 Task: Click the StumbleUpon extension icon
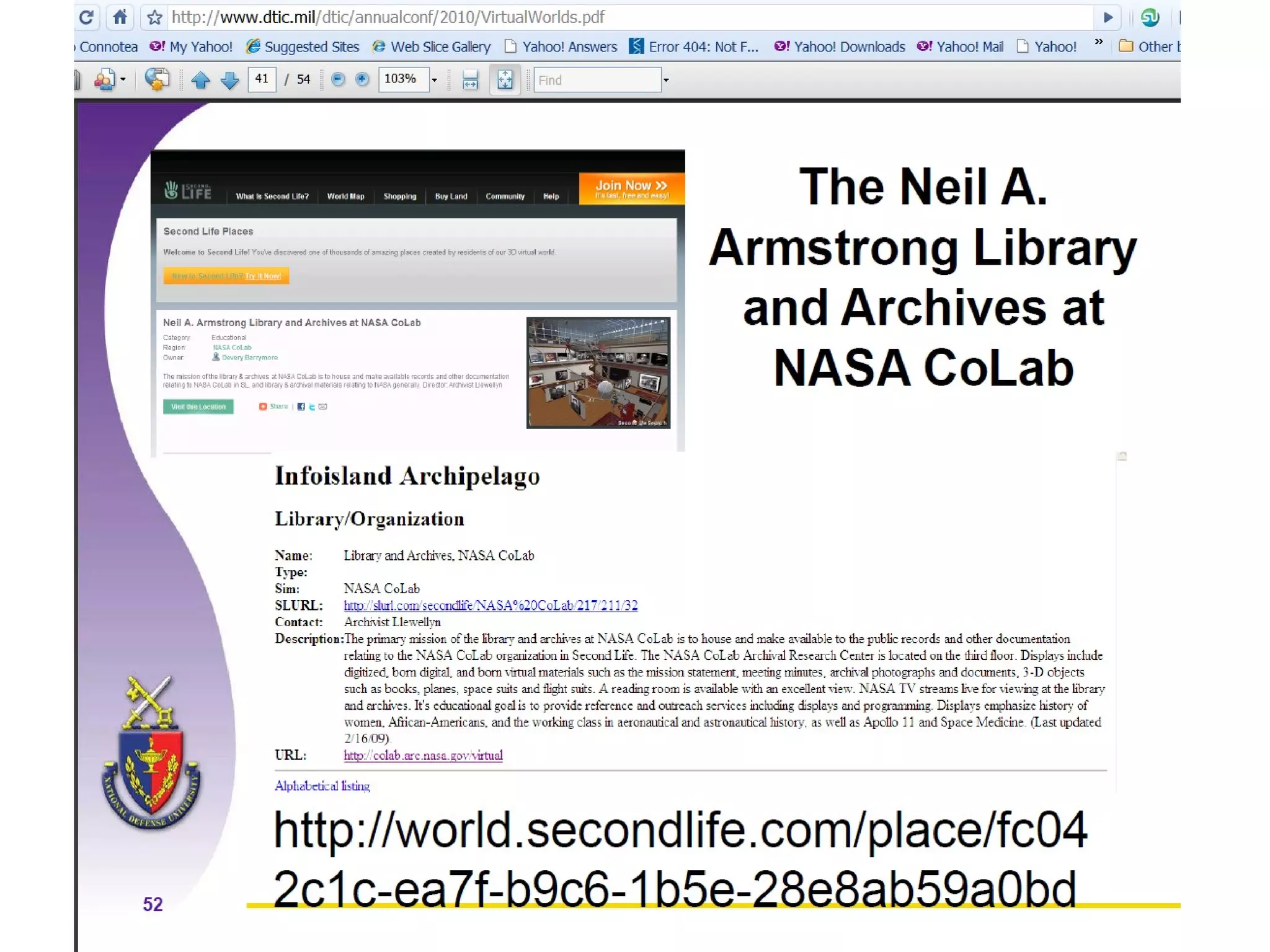(1150, 17)
